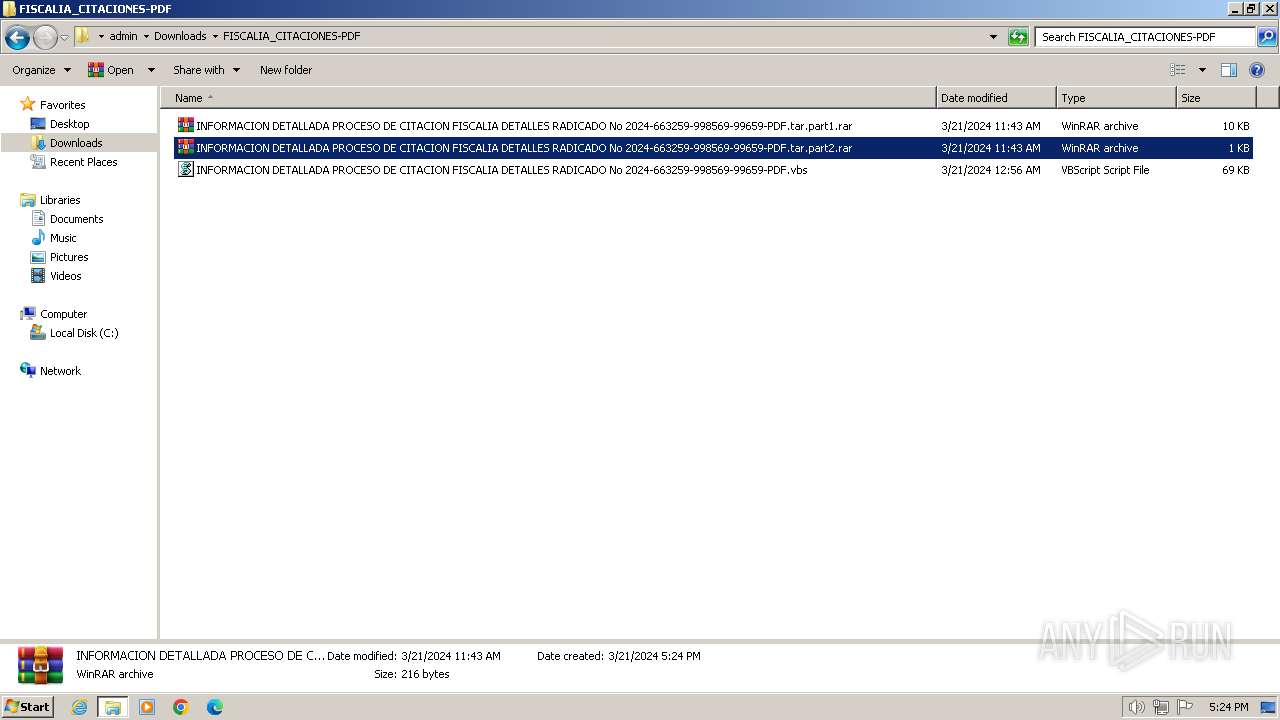This screenshot has width=1280, height=720.
Task: Click the WinRAR icon of part2.rar
Action: tap(186, 148)
